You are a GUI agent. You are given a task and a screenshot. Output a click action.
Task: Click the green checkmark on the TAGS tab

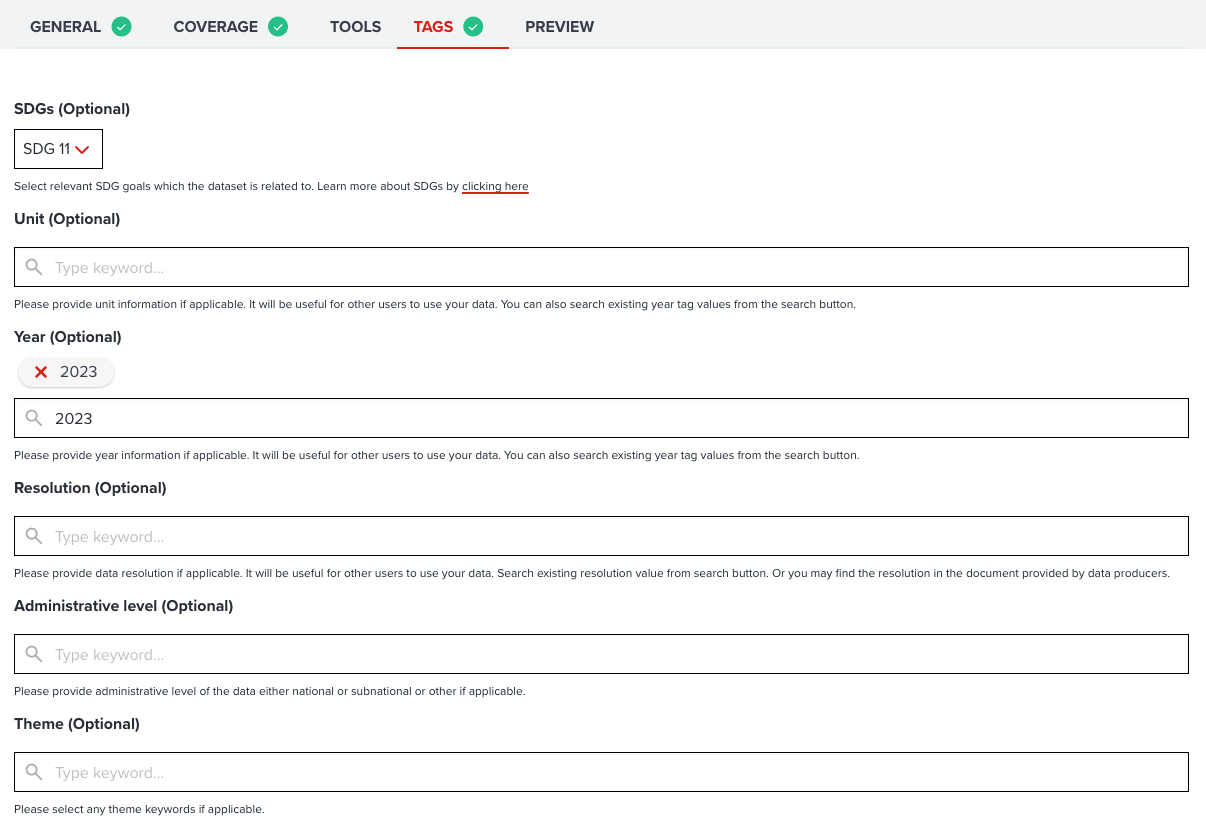coord(474,26)
